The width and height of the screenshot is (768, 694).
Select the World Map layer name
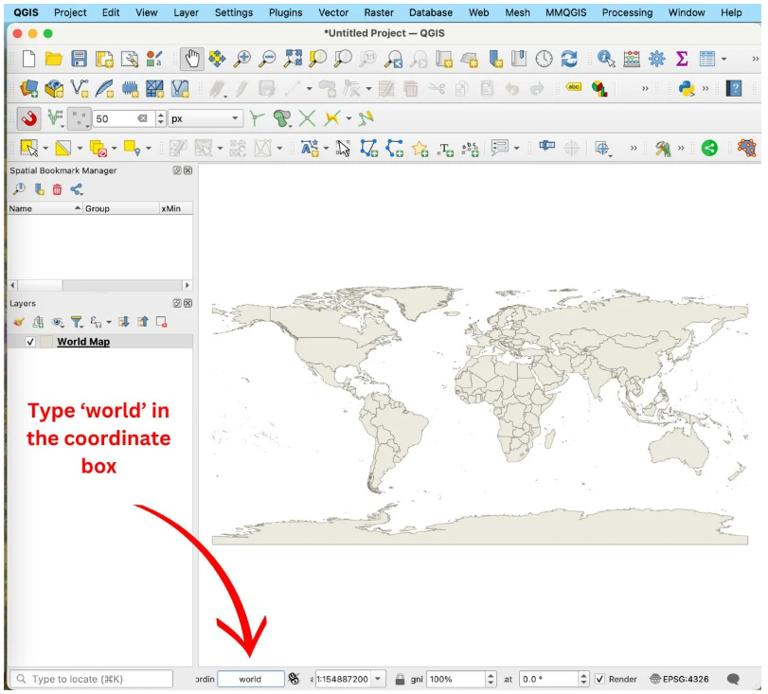pos(83,342)
